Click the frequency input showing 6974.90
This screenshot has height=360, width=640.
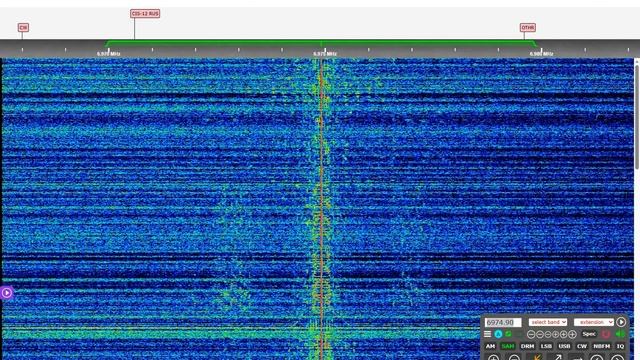pos(503,322)
